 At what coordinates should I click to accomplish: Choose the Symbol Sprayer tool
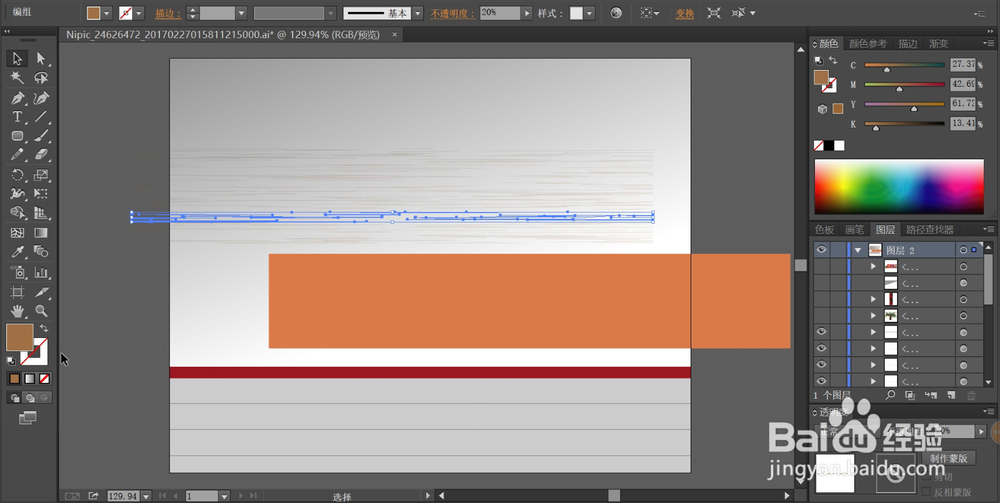tap(17, 272)
